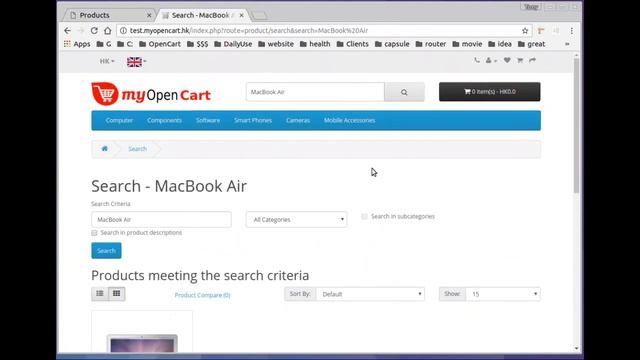Switch to list view icon
Screen dimensions: 640x360
(100, 293)
